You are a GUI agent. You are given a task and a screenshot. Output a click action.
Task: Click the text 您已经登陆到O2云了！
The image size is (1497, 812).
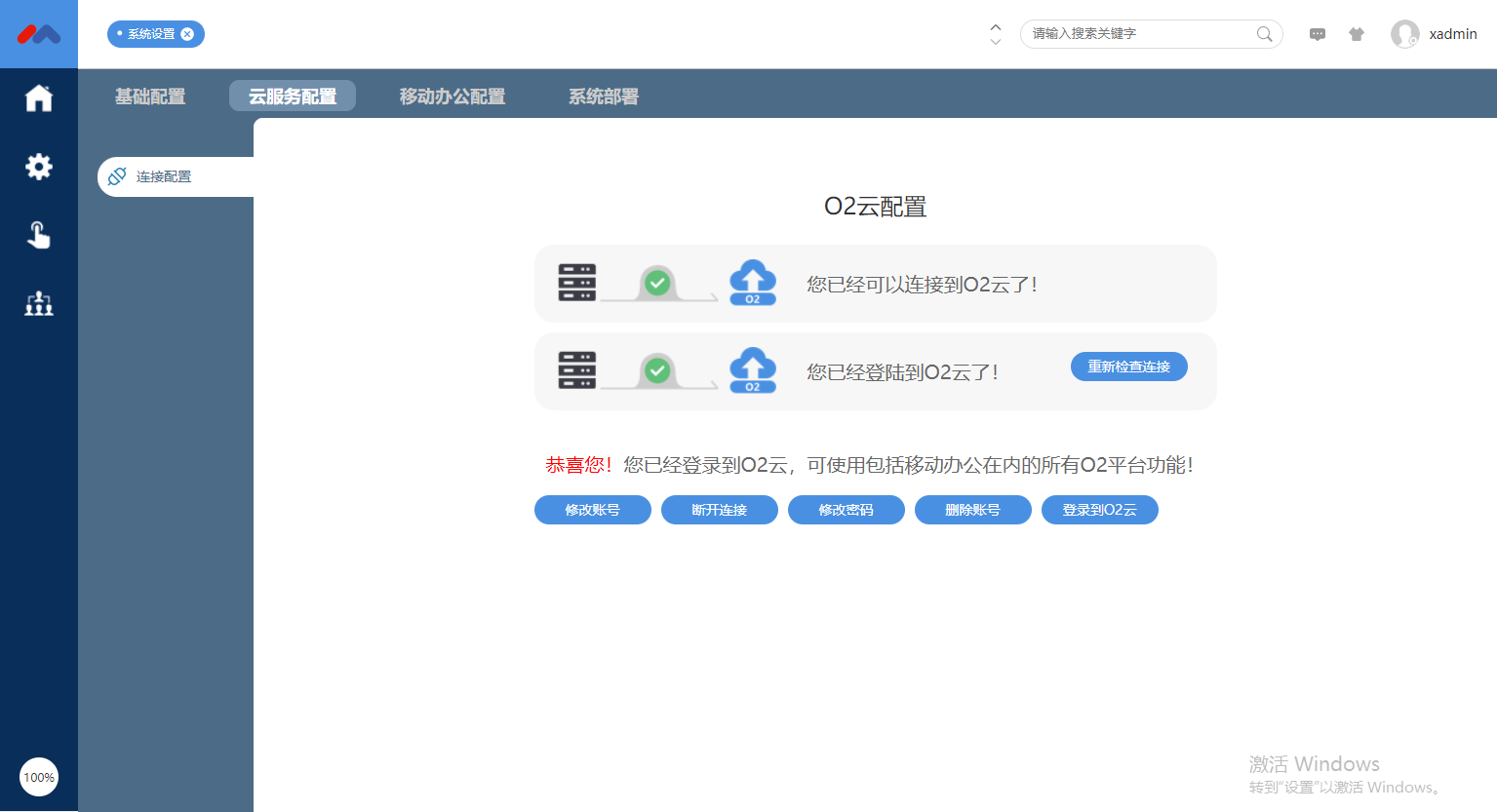[903, 372]
